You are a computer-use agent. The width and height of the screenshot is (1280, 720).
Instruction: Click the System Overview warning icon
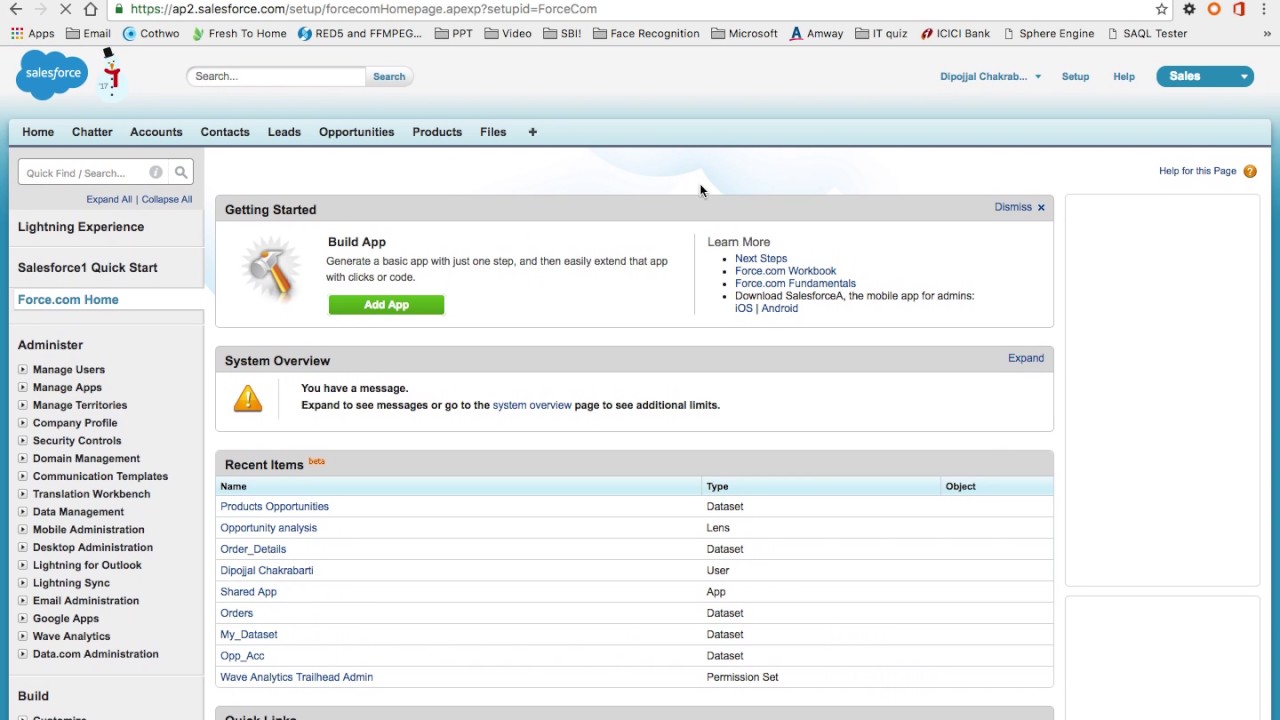(x=248, y=398)
